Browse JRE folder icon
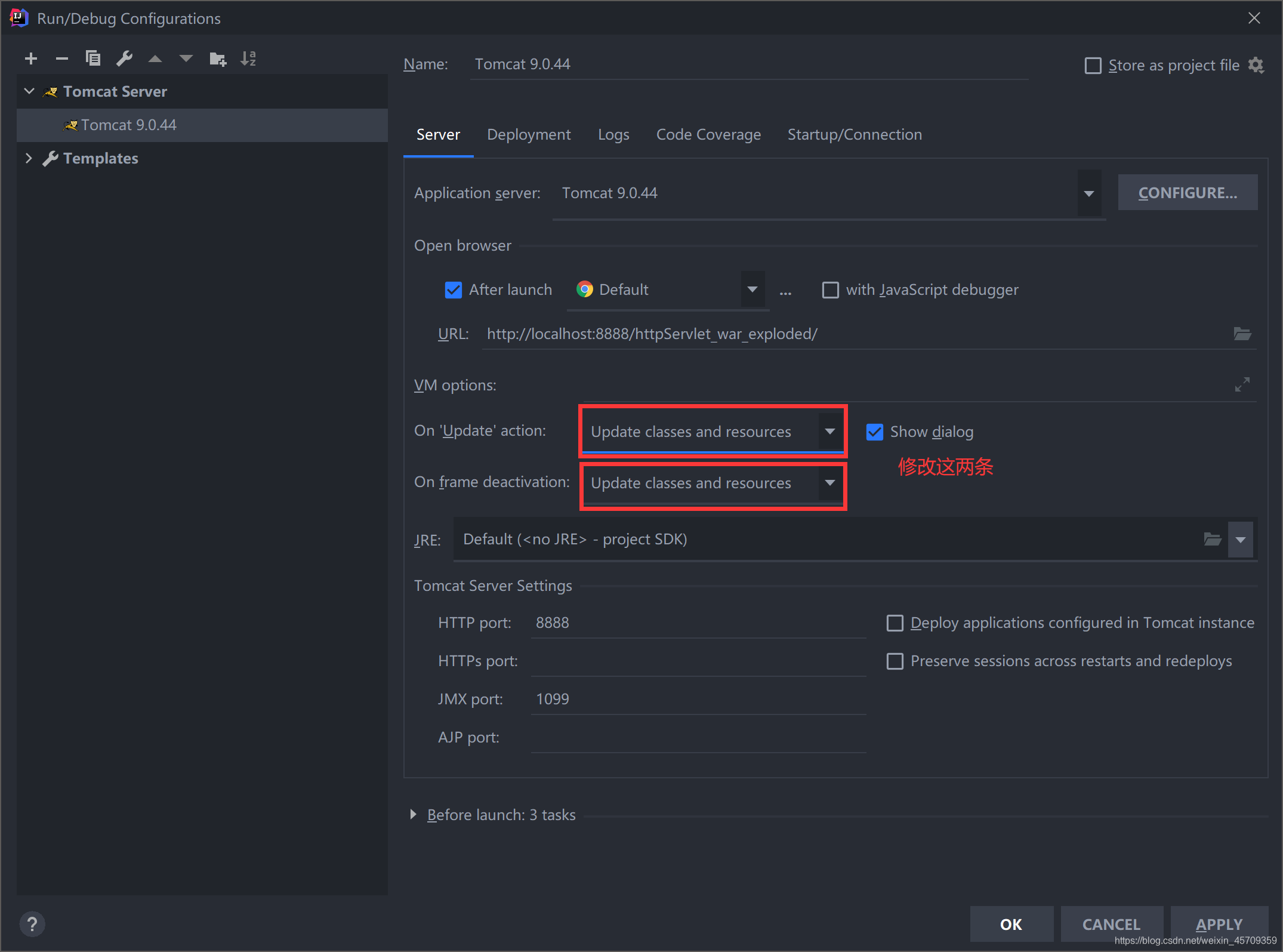The height and width of the screenshot is (952, 1283). click(1212, 540)
